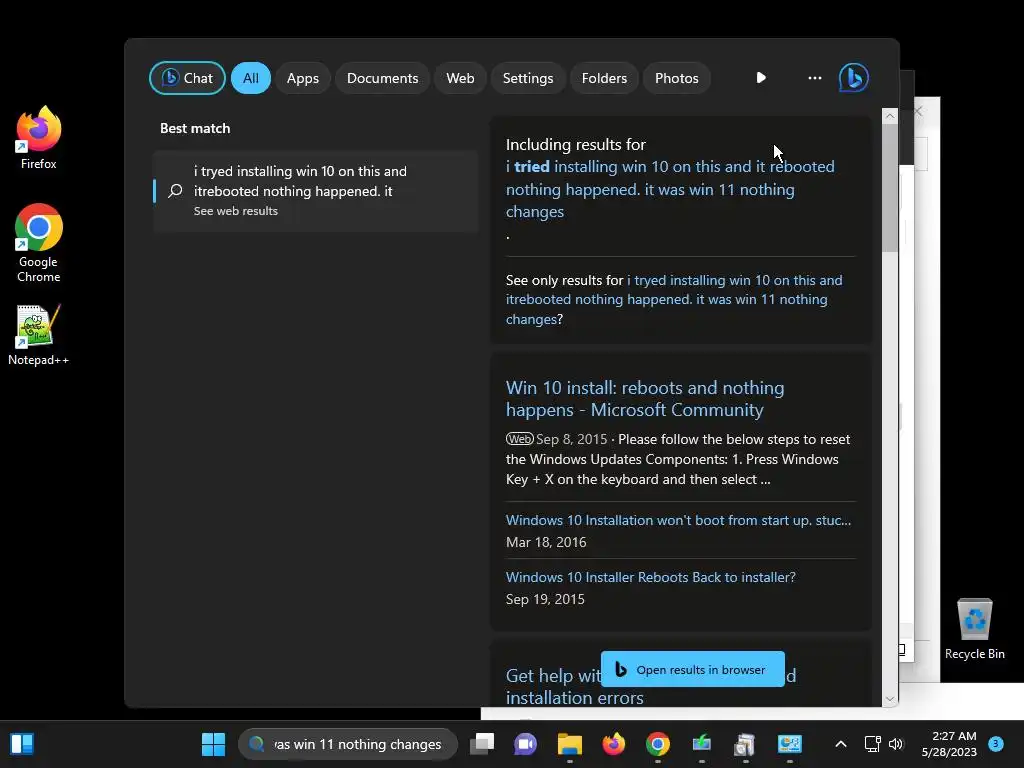The width and height of the screenshot is (1024, 768).
Task: Open Task View on the taskbar
Action: (482, 744)
